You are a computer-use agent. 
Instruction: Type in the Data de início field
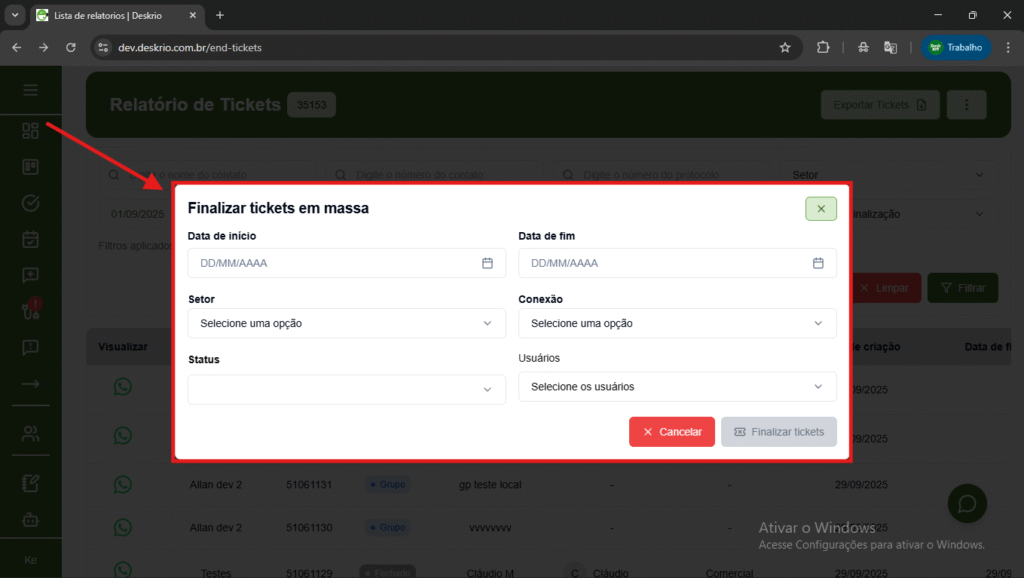pos(330,263)
